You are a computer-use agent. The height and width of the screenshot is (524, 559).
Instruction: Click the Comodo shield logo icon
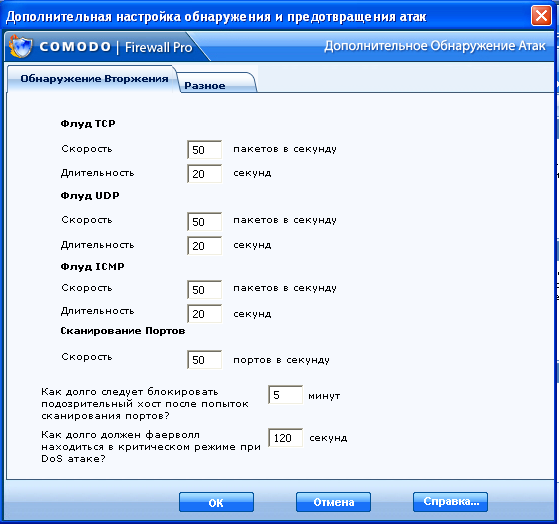pyautogui.click(x=20, y=46)
